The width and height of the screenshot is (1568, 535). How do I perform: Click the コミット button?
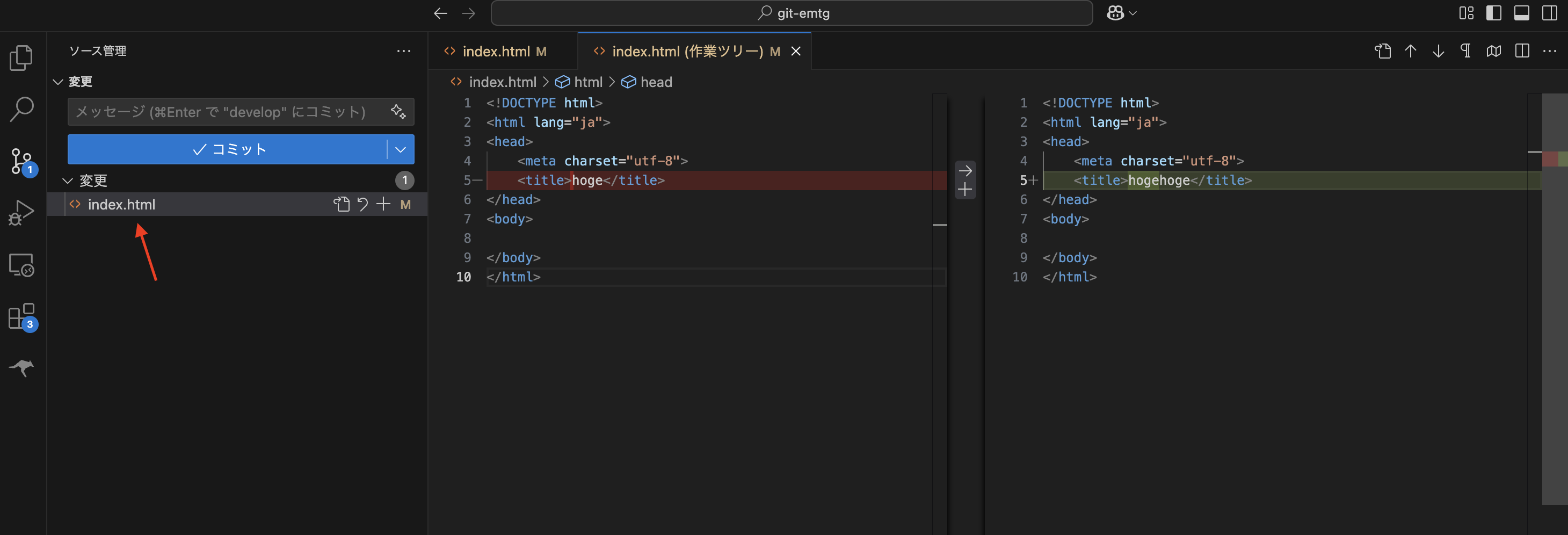pos(228,149)
